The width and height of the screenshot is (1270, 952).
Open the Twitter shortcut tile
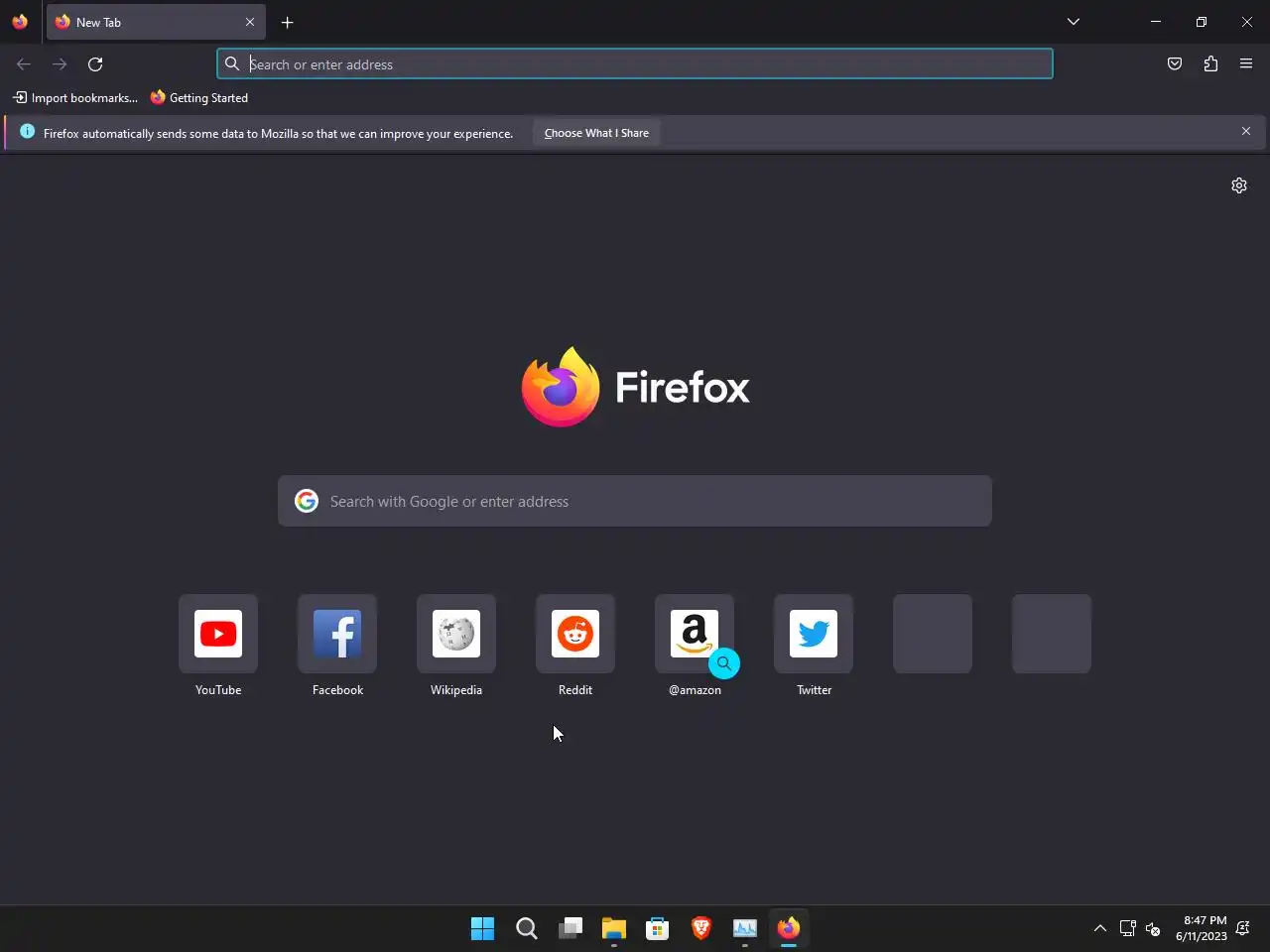point(814,634)
